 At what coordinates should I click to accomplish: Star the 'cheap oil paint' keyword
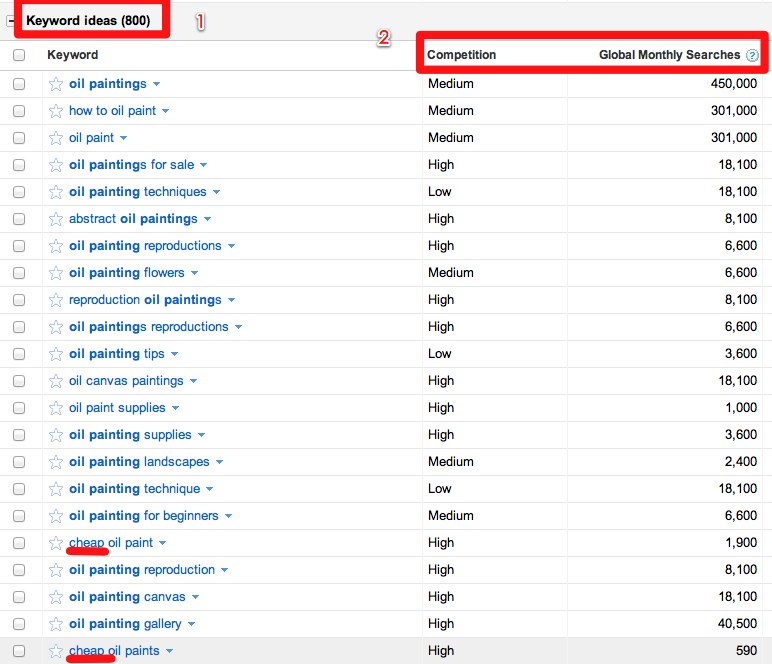56,543
